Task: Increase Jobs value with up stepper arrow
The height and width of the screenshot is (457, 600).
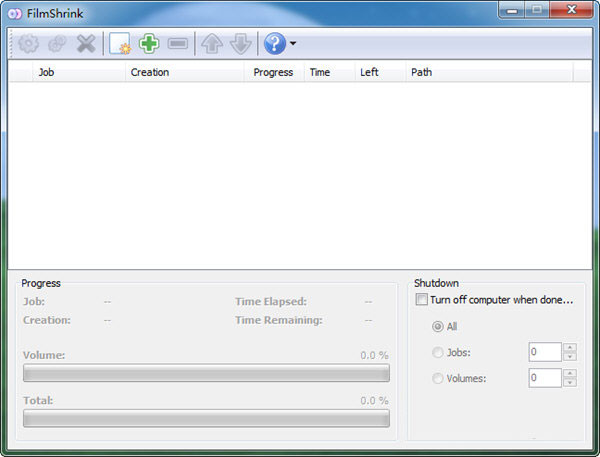Action: (x=570, y=348)
